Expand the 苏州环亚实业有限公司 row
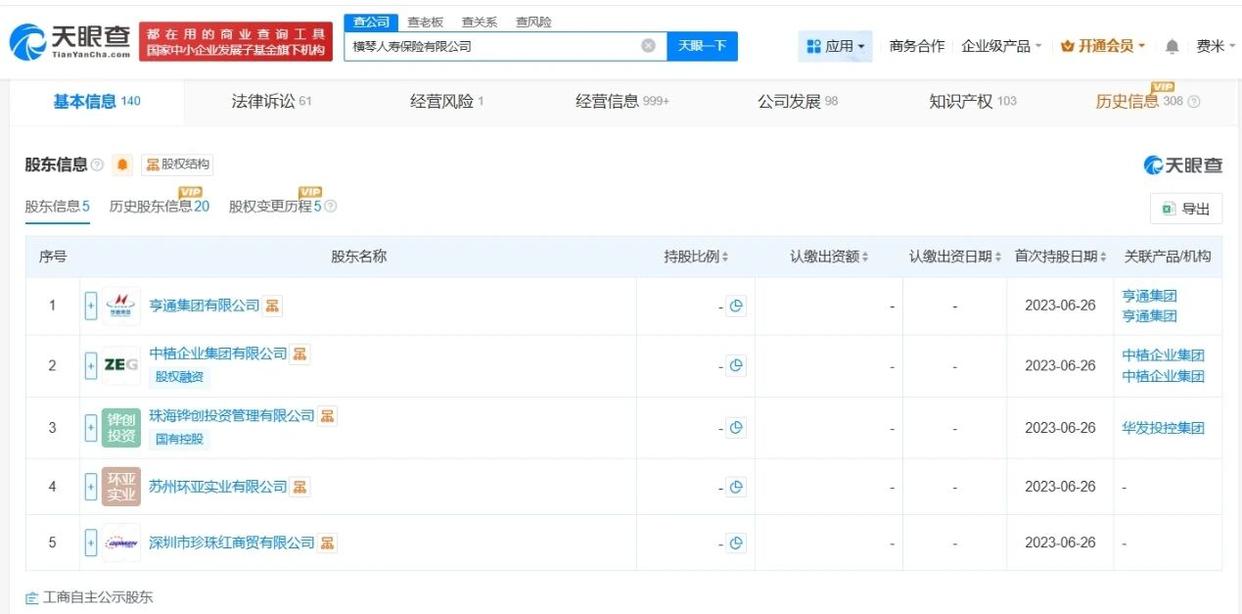The height and width of the screenshot is (614, 1242). click(91, 487)
